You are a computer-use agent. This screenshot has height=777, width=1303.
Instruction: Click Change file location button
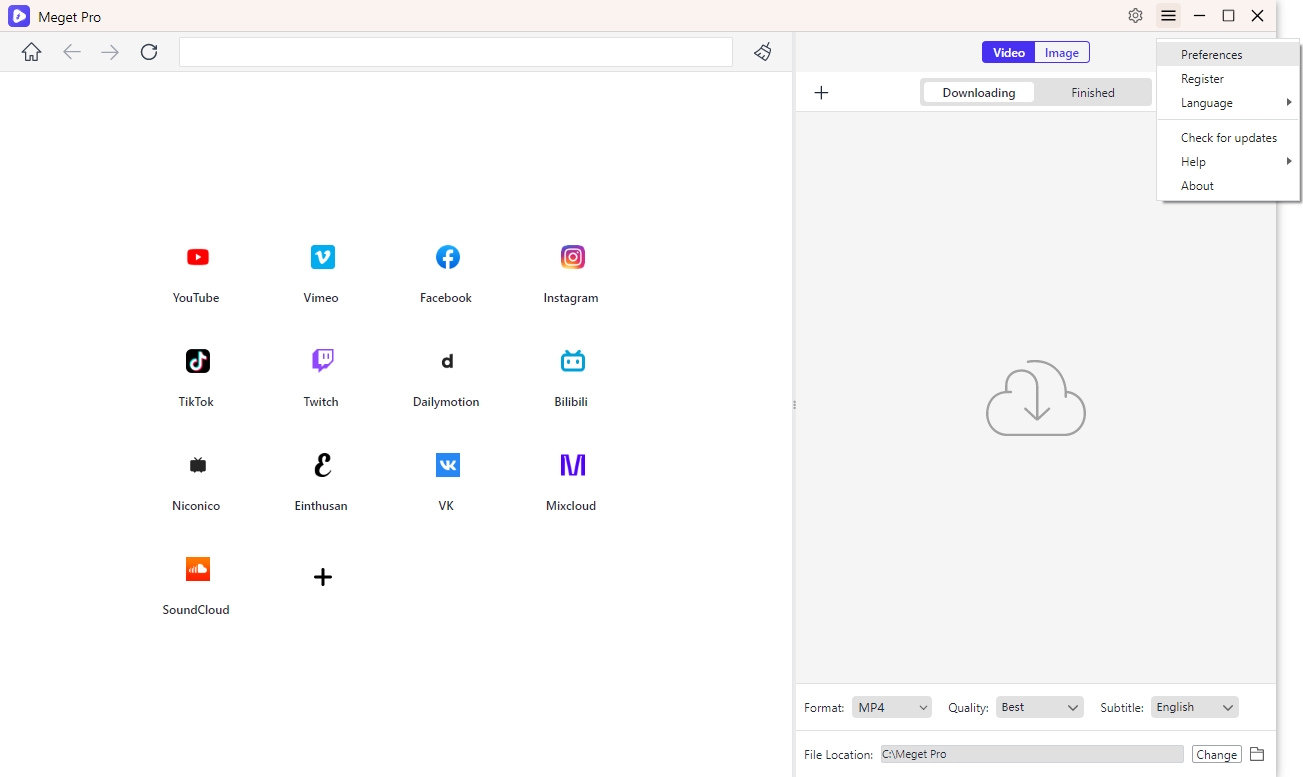[x=1217, y=754]
